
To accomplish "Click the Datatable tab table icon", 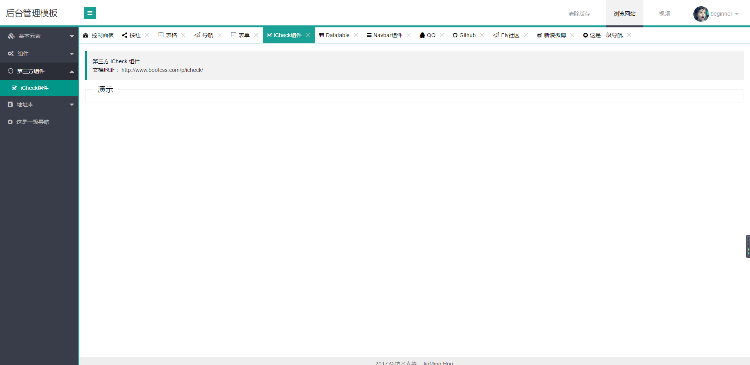I will [321, 35].
